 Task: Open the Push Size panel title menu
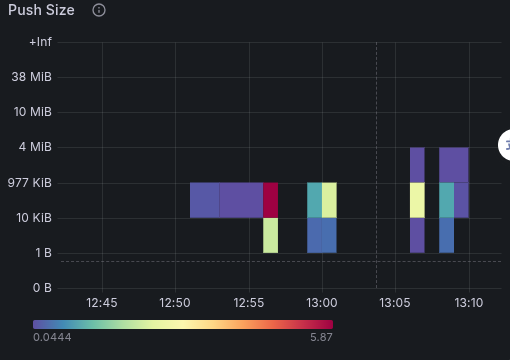click(41, 10)
